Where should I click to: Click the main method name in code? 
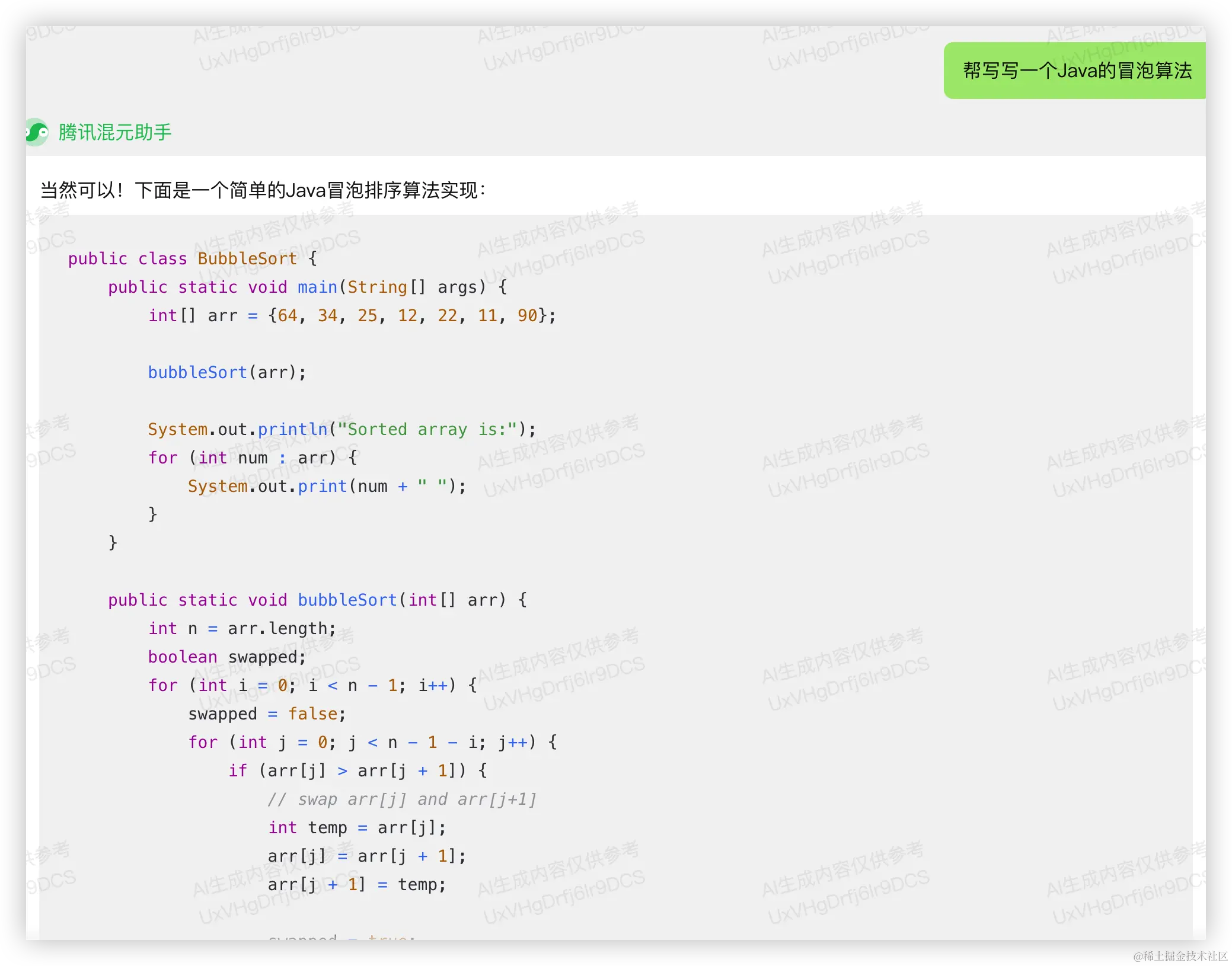point(317,287)
